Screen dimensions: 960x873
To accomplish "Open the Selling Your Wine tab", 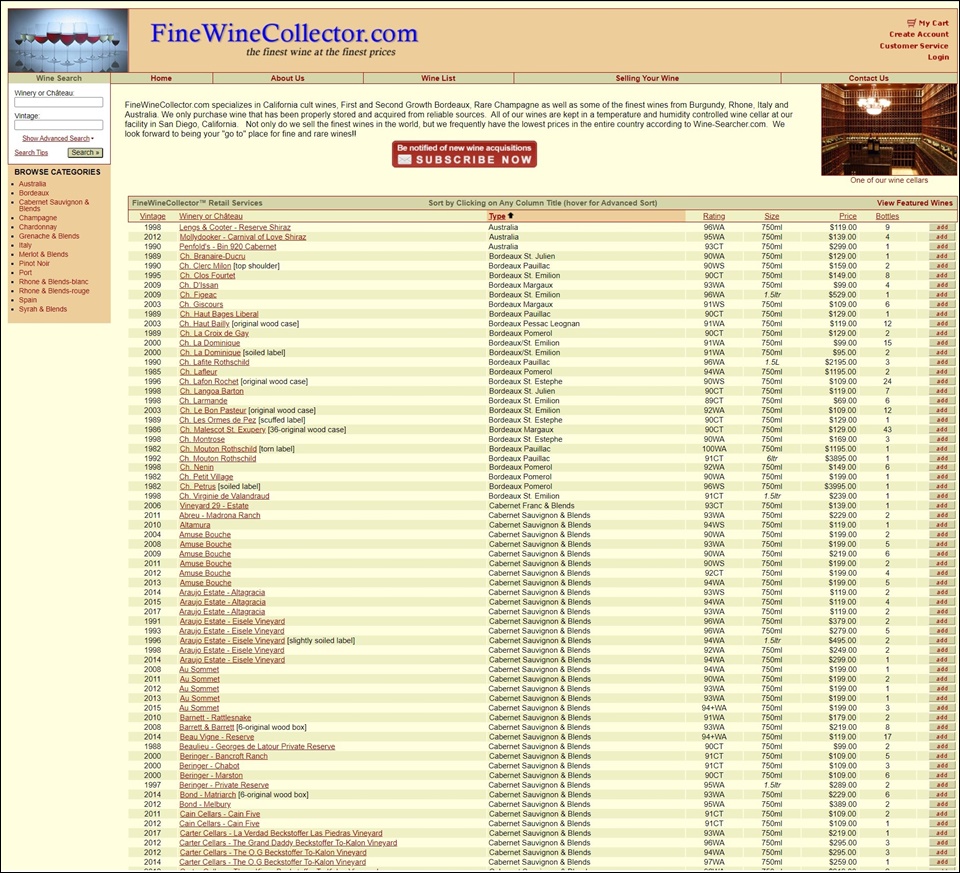I will point(647,78).
